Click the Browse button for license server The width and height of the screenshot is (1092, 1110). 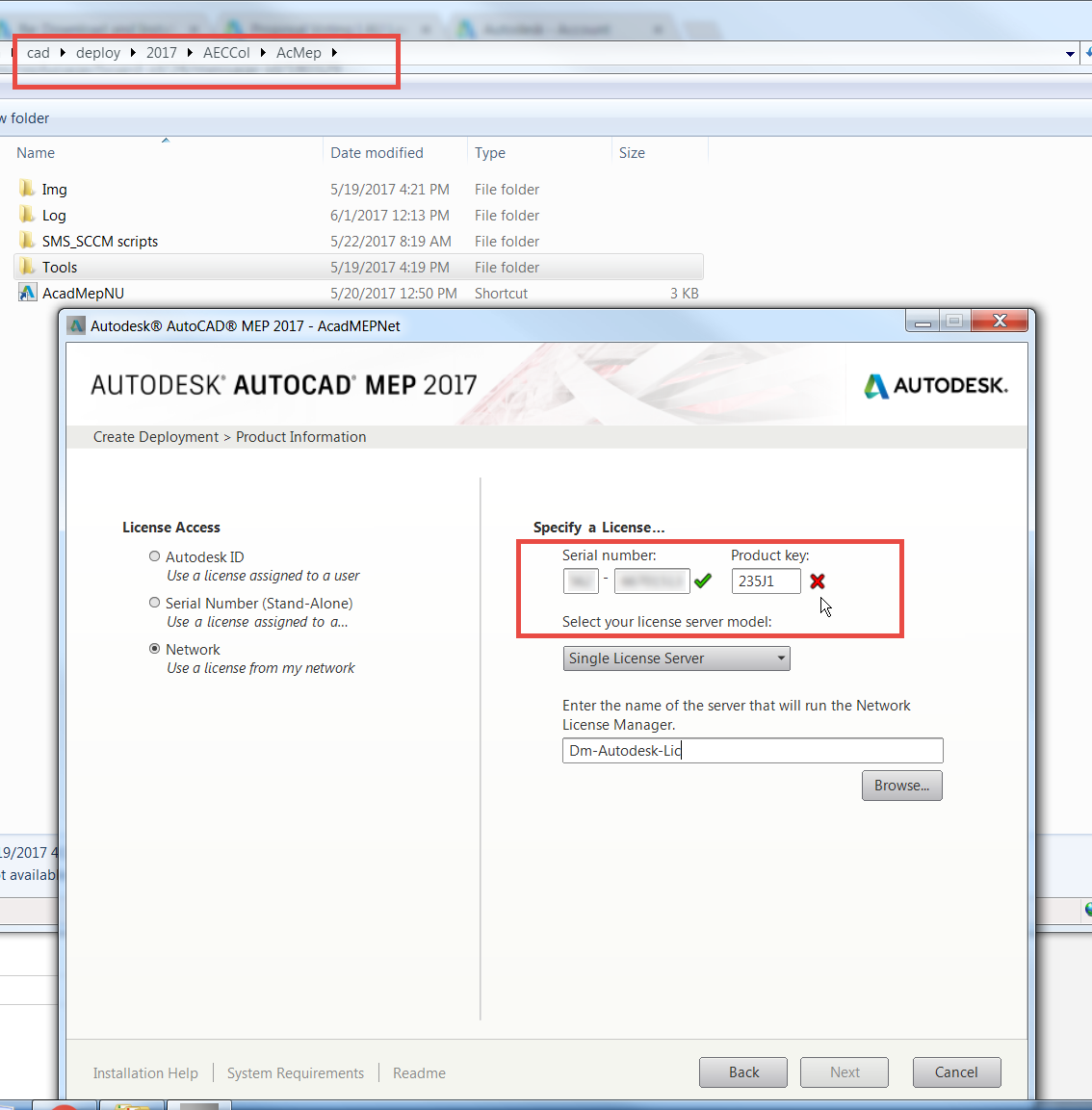pos(901,786)
